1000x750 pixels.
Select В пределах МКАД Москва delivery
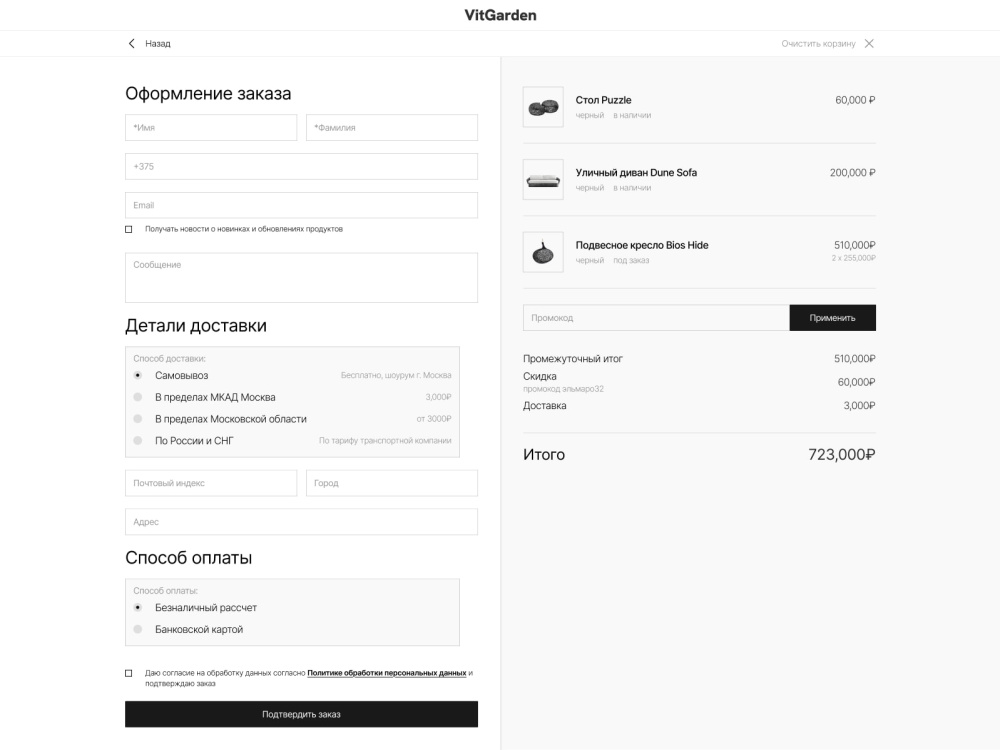pos(138,397)
